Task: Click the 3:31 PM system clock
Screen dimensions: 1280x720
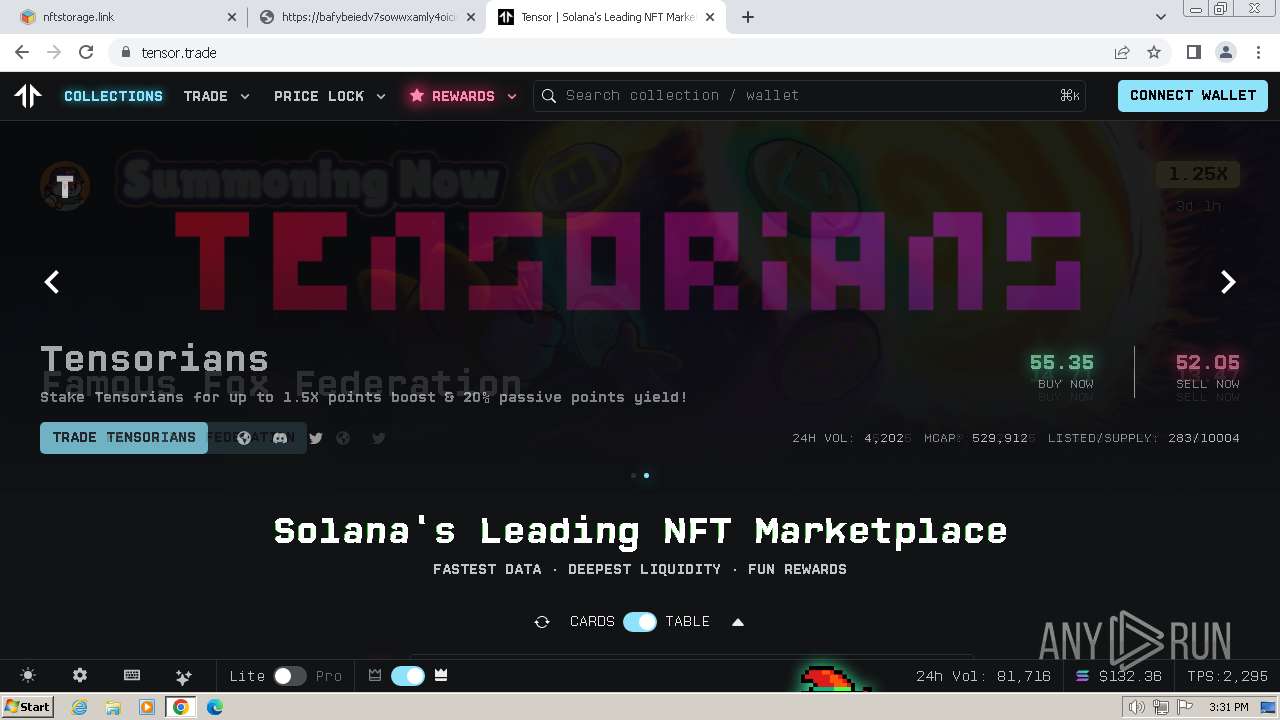Action: [x=1228, y=707]
